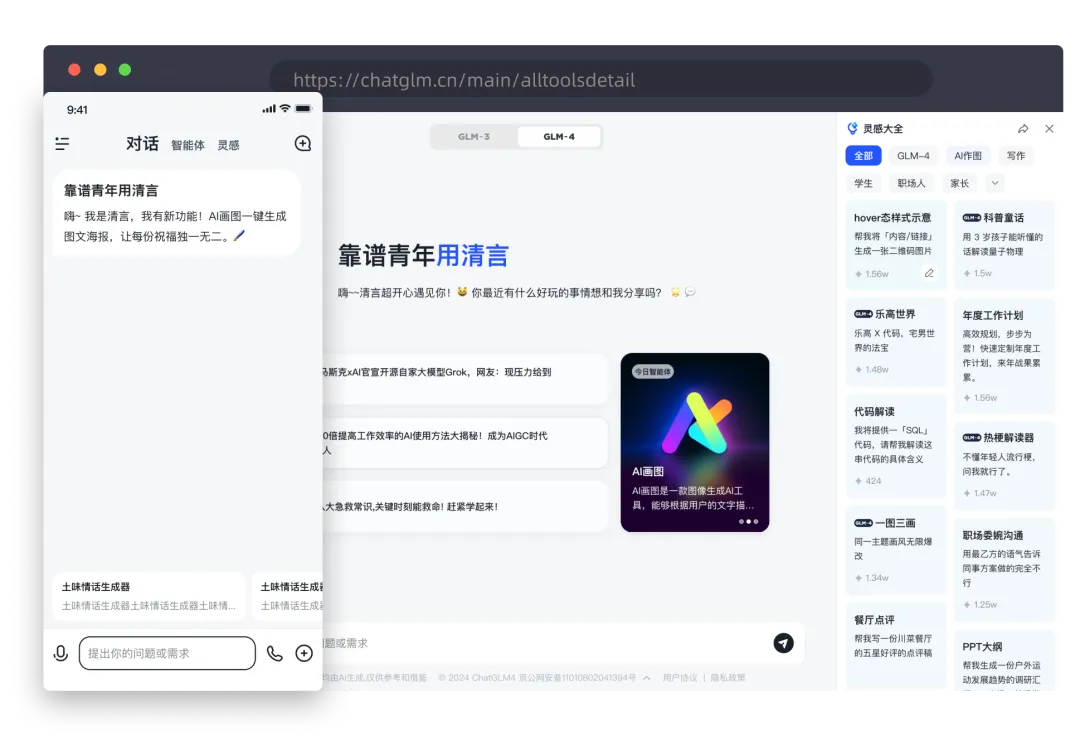Click the green macOS zoom dot
Viewport: 1080px width, 736px height.
coord(125,70)
